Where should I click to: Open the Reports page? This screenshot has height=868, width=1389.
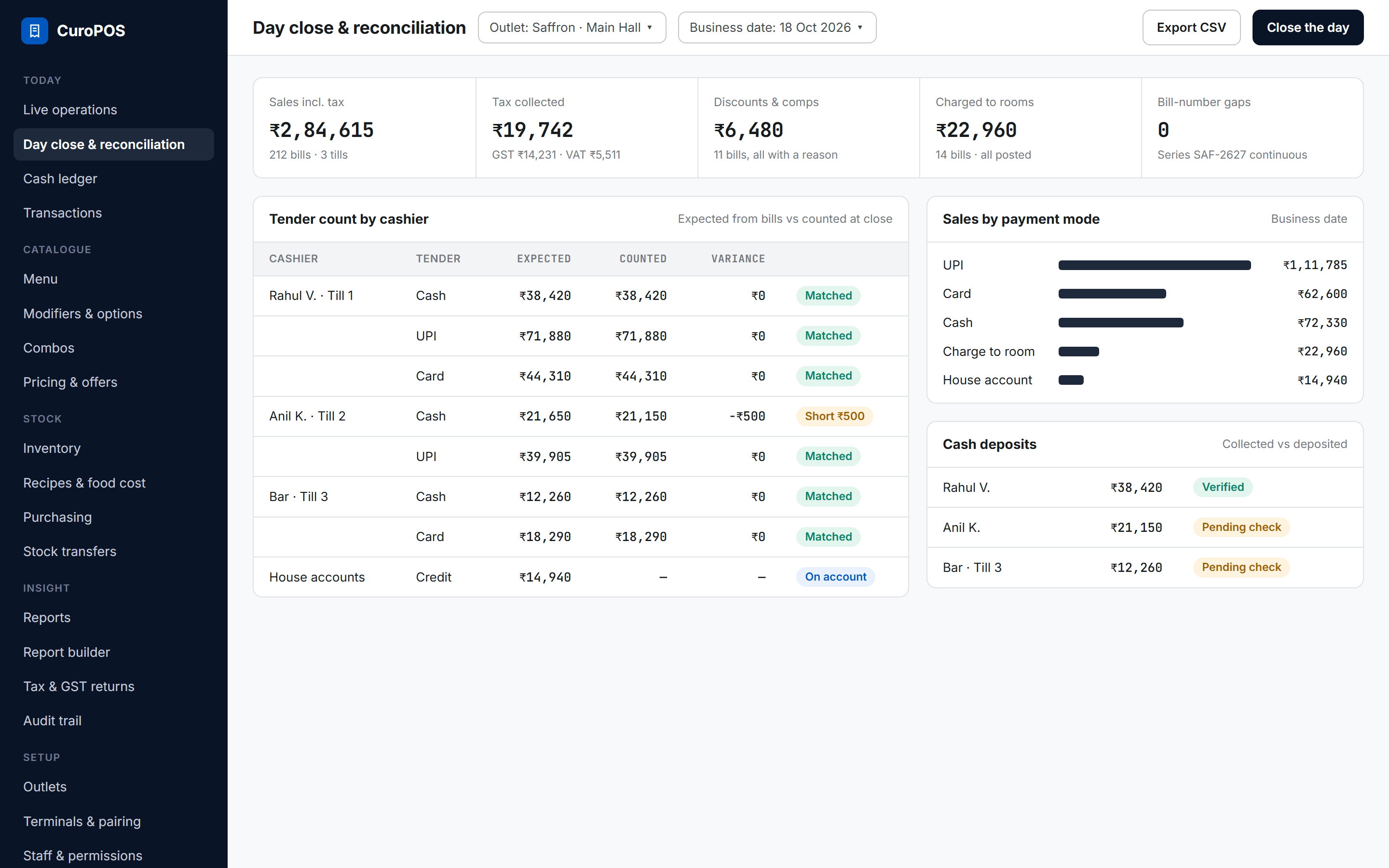coord(114,618)
